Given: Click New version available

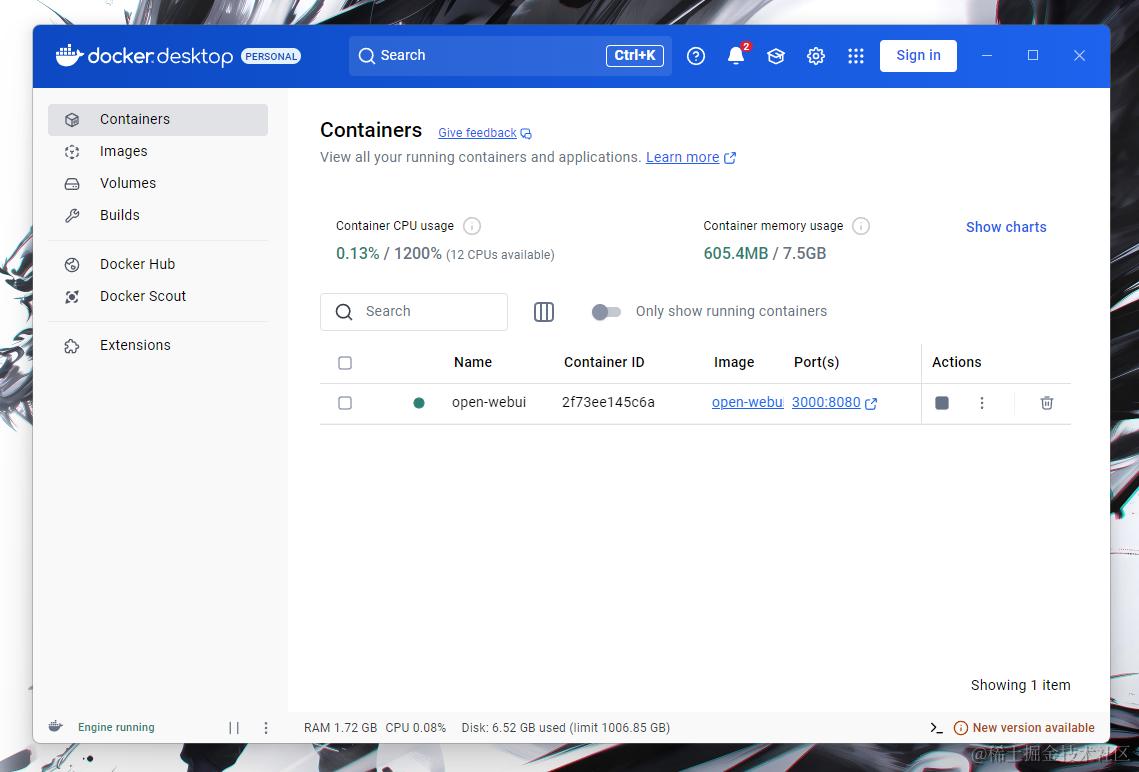Looking at the screenshot, I should coord(1024,728).
